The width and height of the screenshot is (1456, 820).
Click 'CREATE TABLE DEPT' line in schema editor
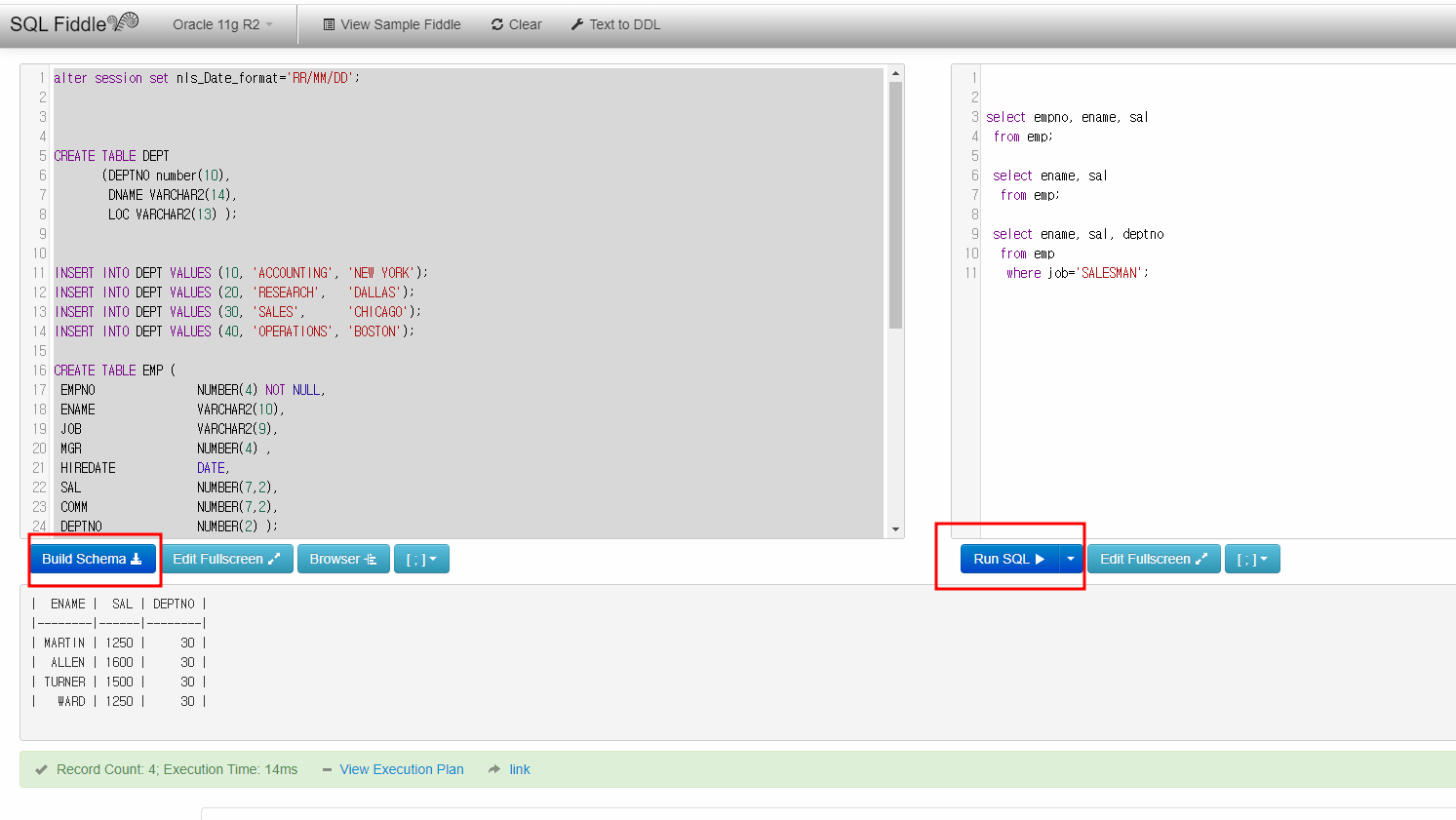click(x=111, y=156)
